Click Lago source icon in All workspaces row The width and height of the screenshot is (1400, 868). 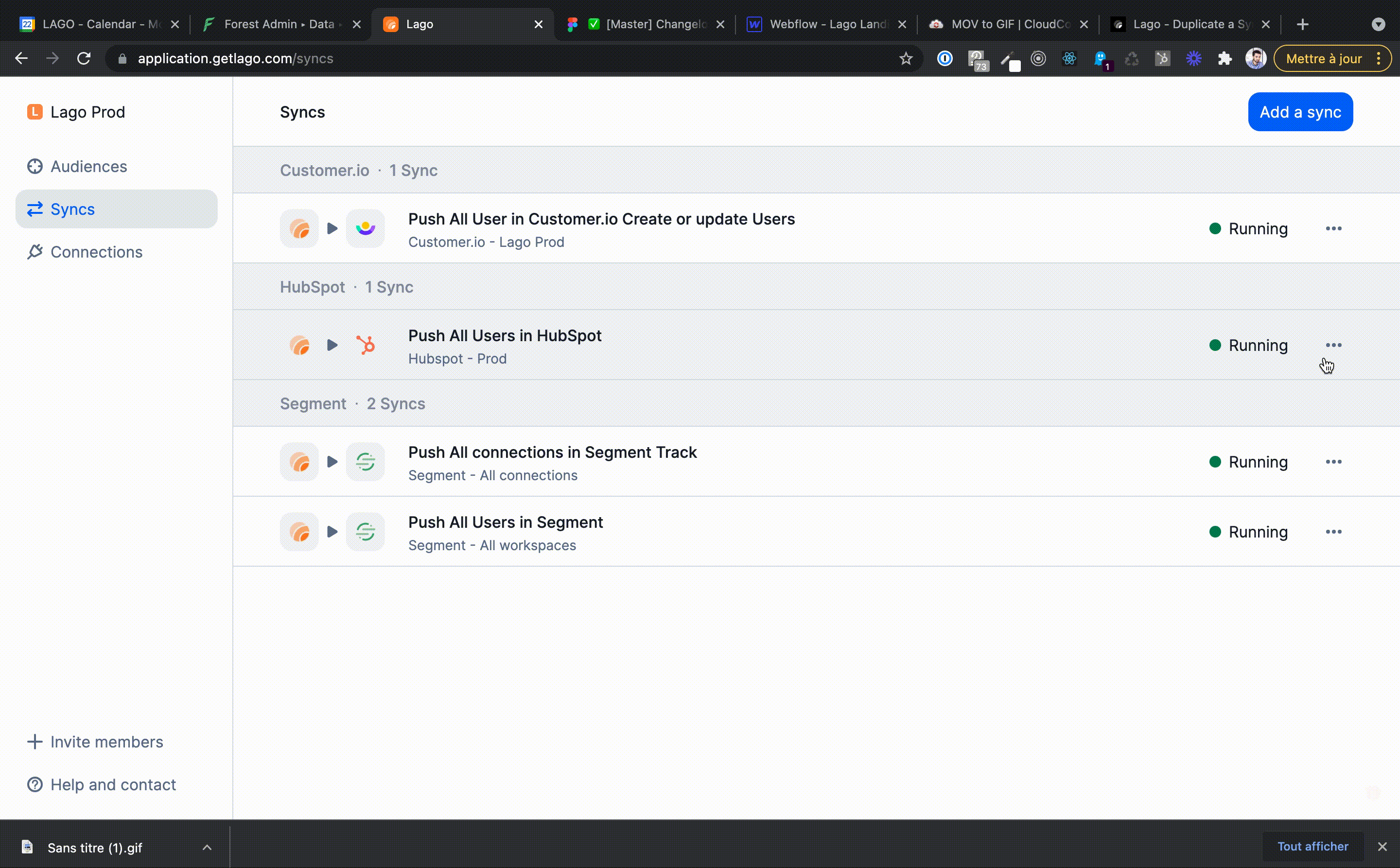click(299, 532)
